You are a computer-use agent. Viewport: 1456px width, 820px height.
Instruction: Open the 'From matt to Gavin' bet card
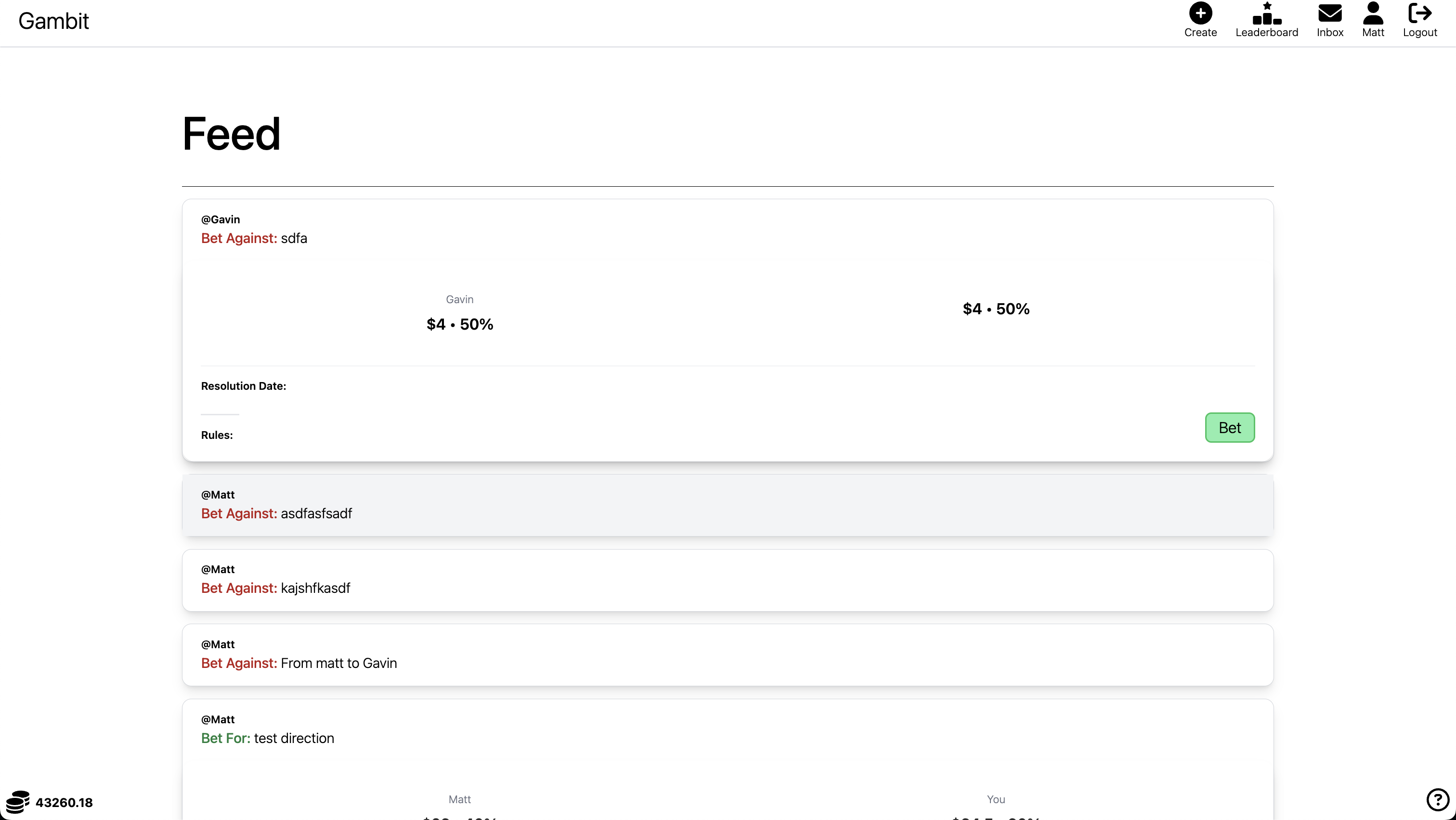[728, 654]
